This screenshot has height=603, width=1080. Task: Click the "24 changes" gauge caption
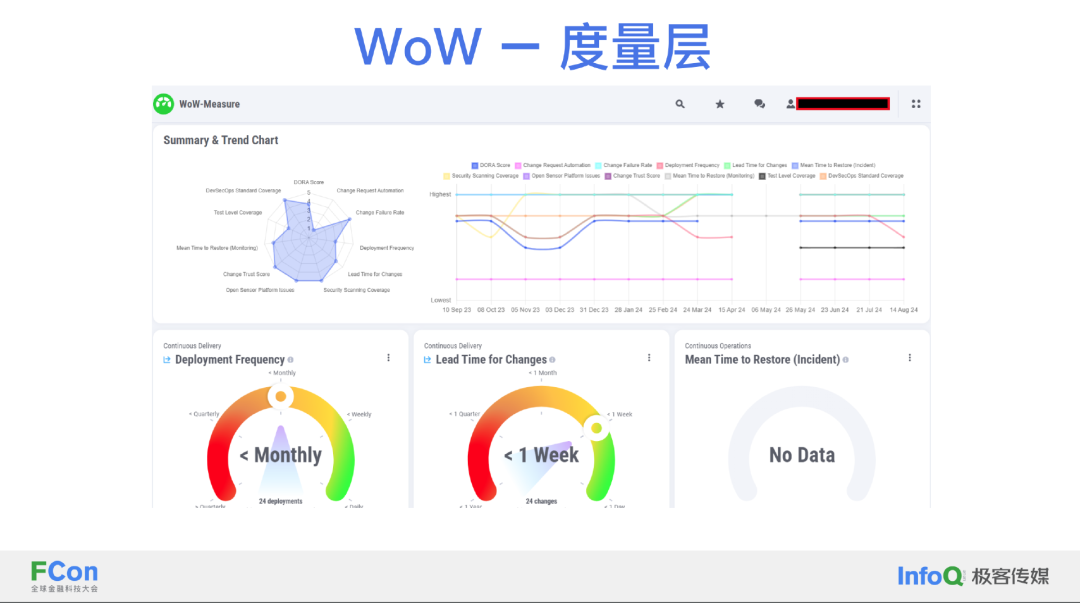541,501
